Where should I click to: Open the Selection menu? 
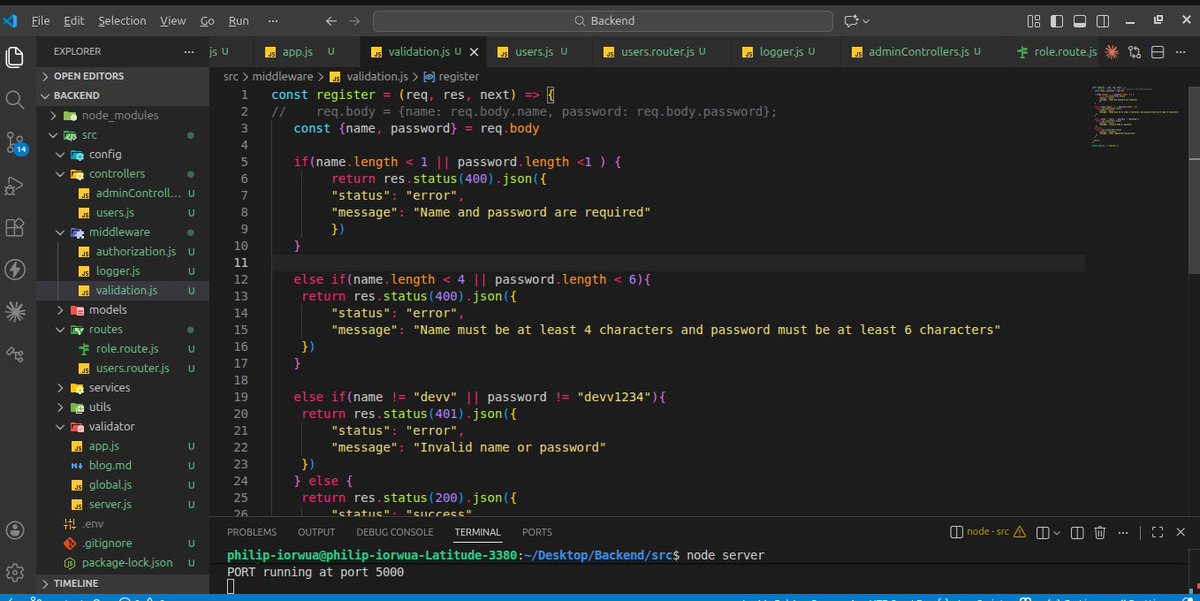click(x=122, y=20)
